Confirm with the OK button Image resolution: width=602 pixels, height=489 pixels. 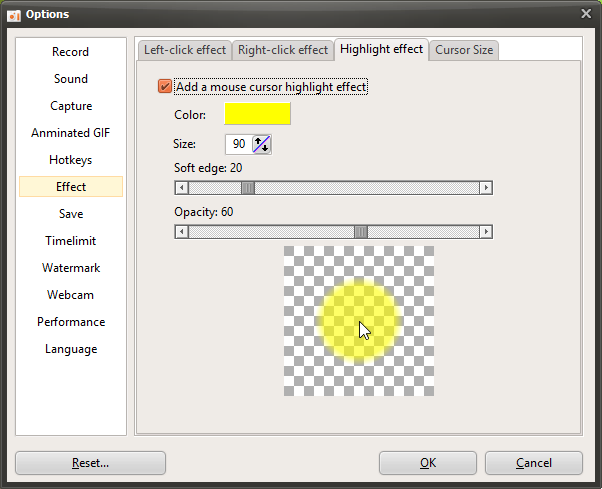click(x=428, y=463)
